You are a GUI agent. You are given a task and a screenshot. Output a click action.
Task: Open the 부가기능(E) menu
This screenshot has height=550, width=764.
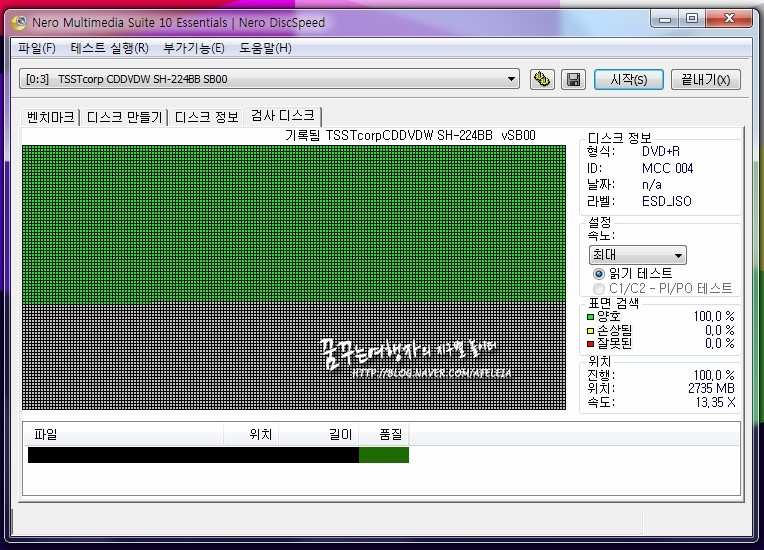click(x=194, y=48)
